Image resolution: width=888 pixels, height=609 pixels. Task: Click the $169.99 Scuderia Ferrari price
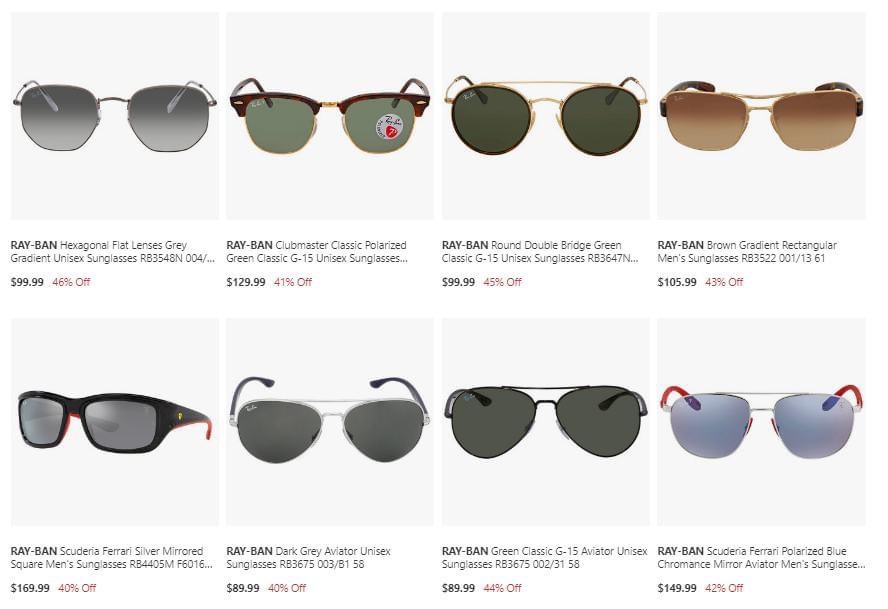tap(30, 588)
